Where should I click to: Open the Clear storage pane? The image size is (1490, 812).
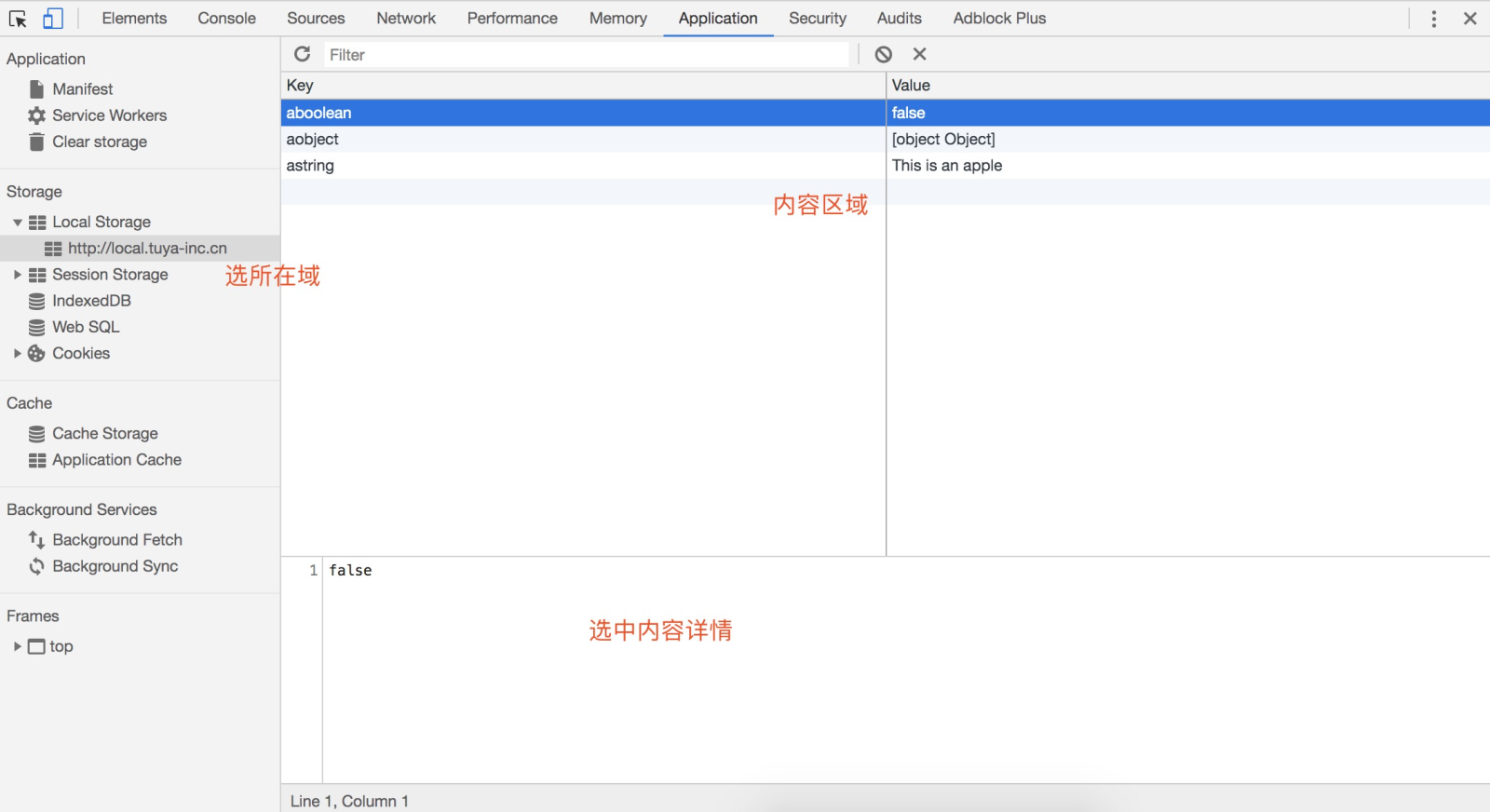(x=100, y=142)
